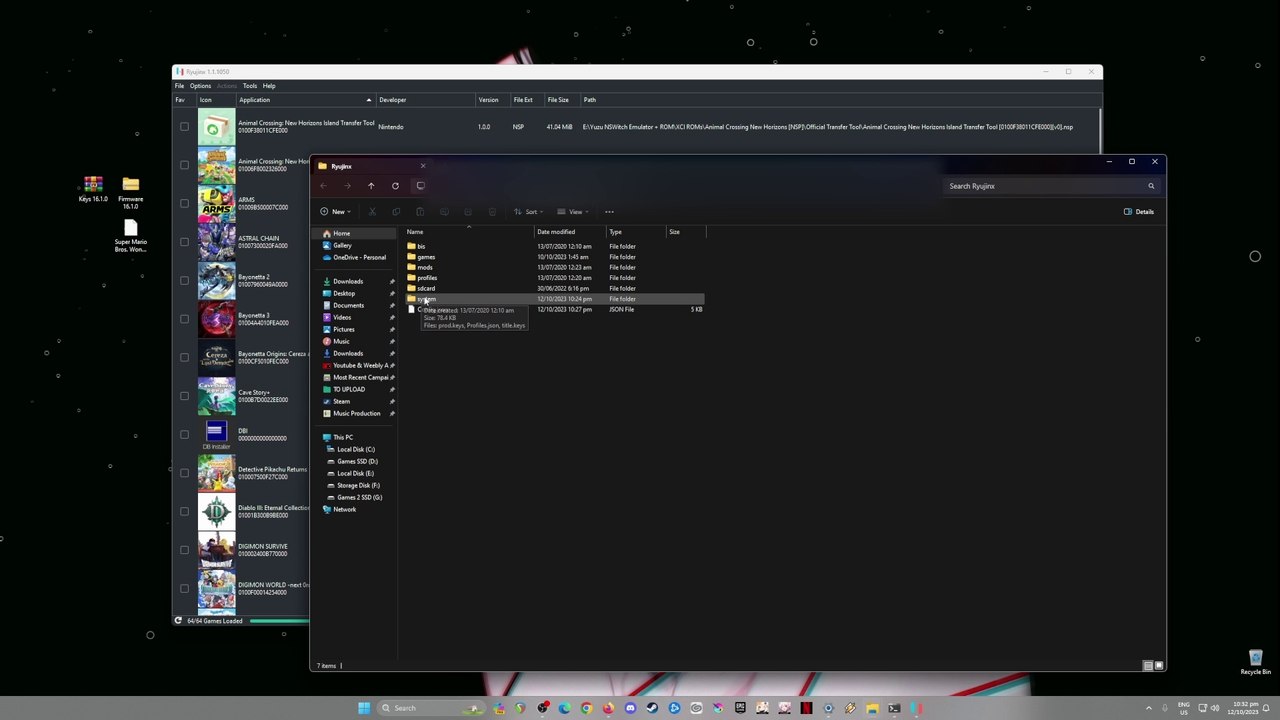Open OneDrive - Personal in navigation pane

click(x=359, y=257)
